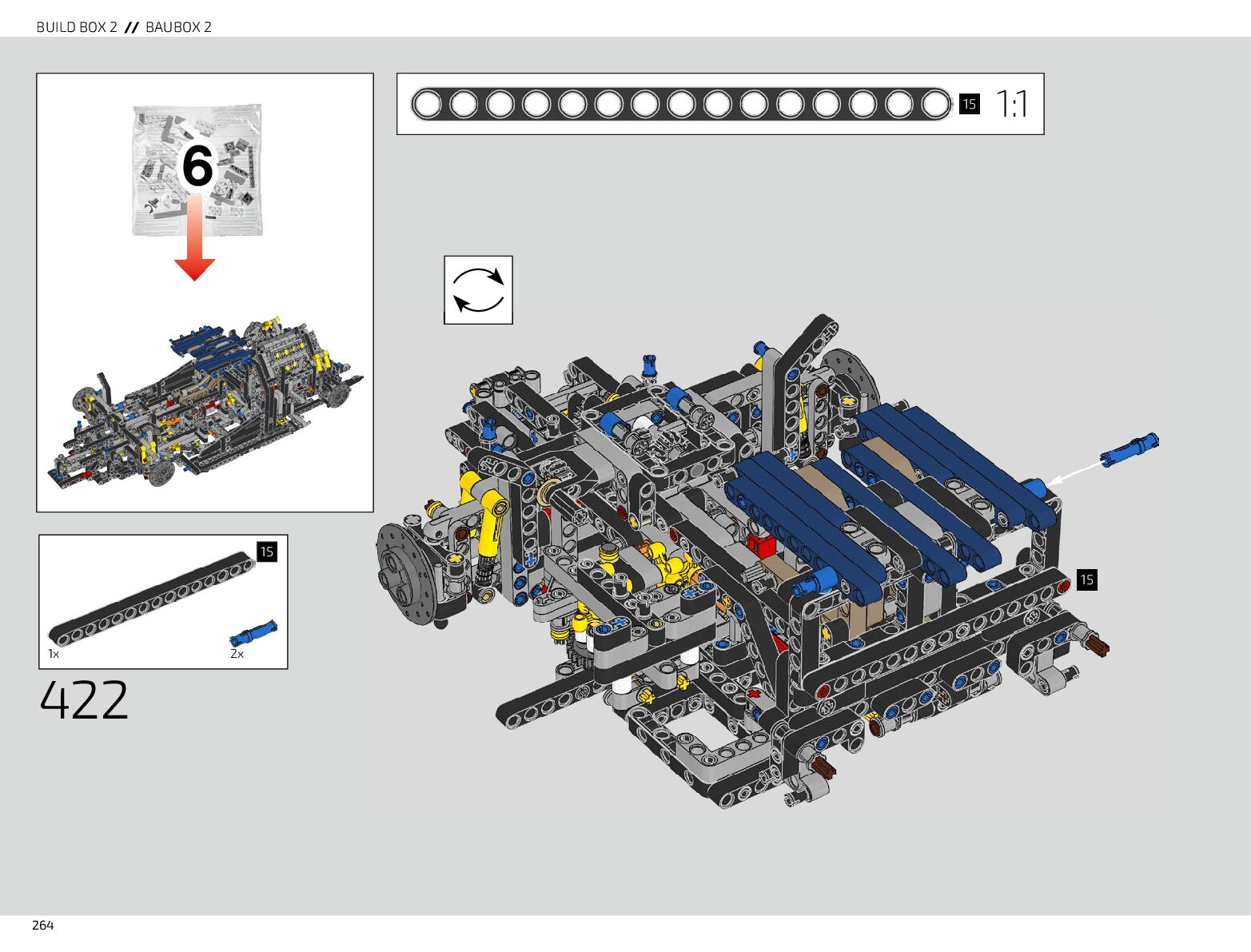1251x952 pixels.
Task: Click the numbered bag 6 image
Action: (x=197, y=169)
